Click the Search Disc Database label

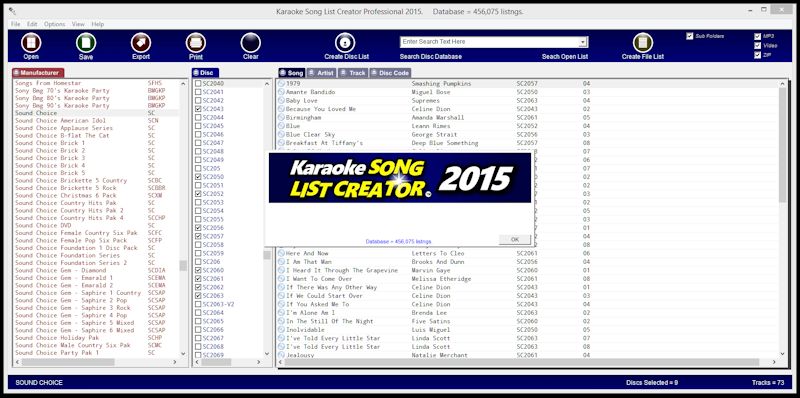coord(431,57)
